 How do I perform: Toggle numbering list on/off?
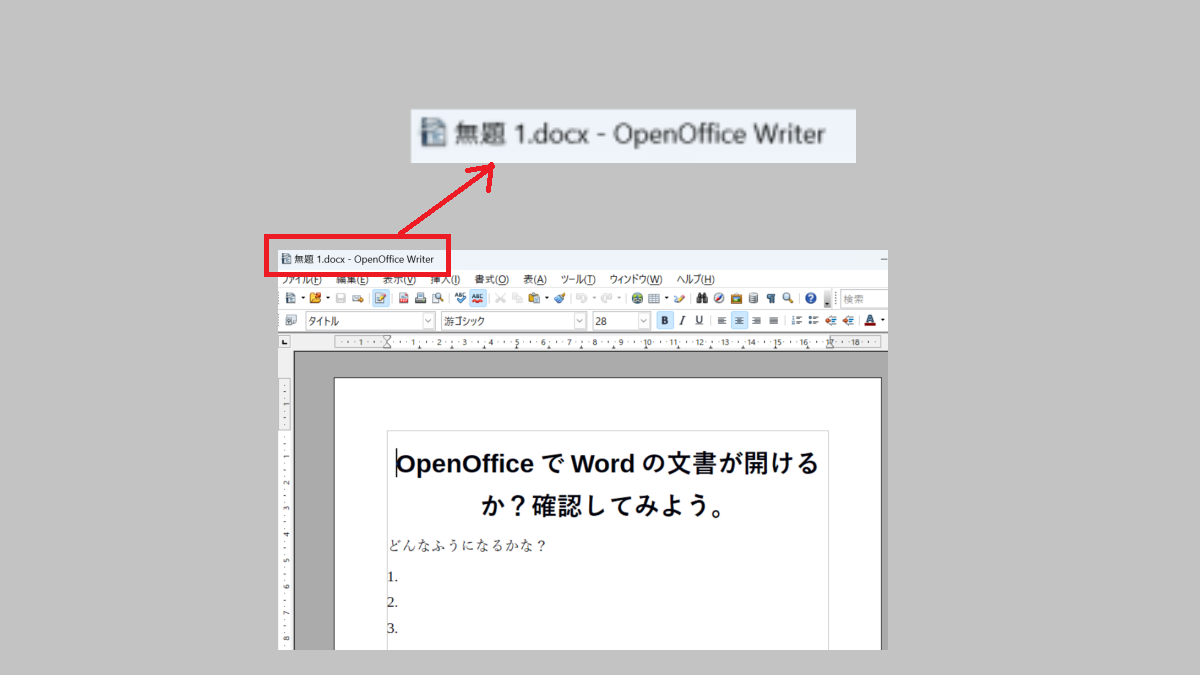[797, 321]
